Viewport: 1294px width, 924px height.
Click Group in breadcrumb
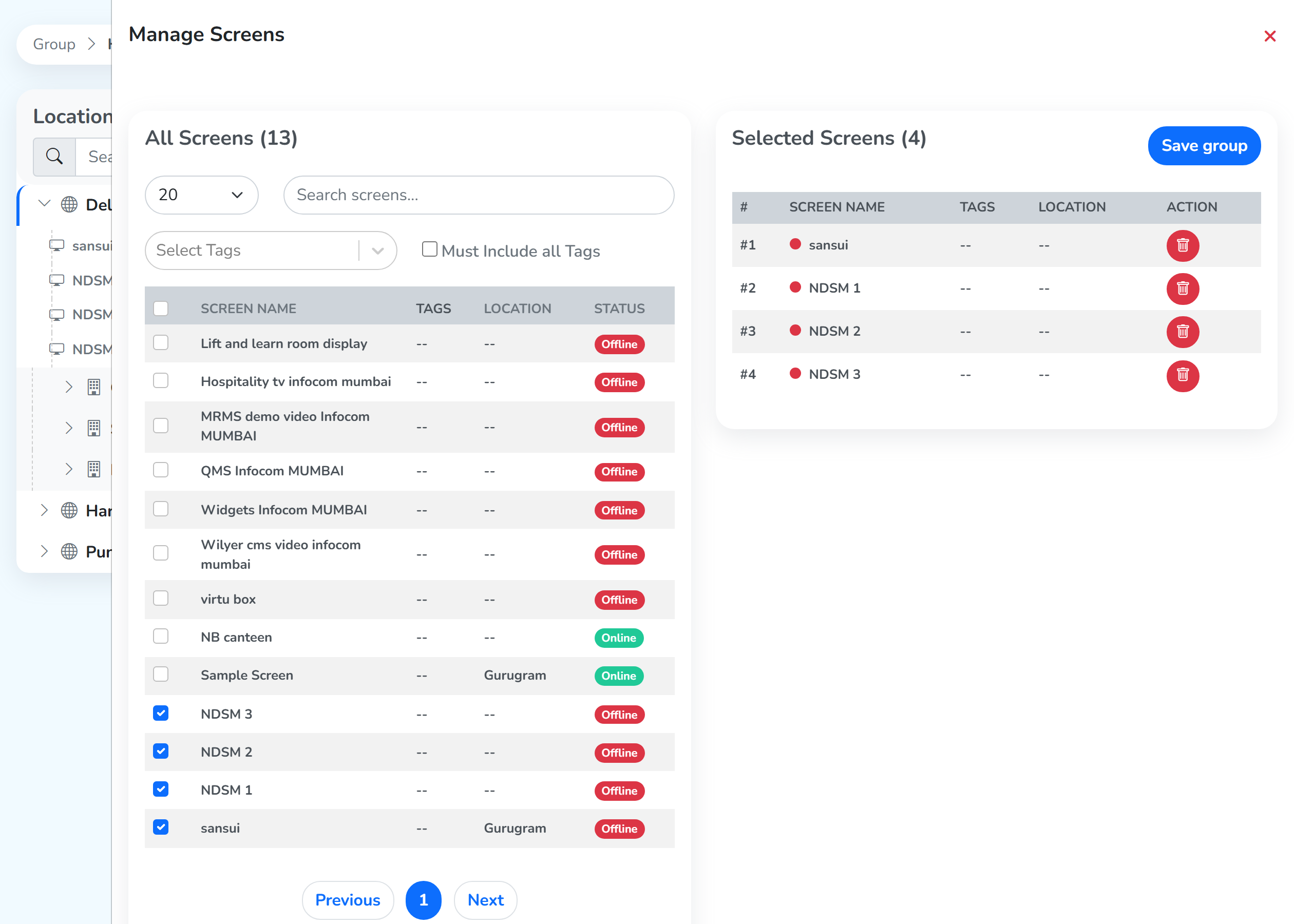pyautogui.click(x=54, y=44)
